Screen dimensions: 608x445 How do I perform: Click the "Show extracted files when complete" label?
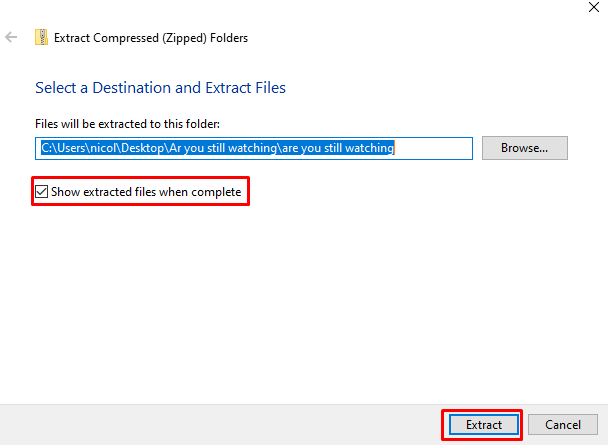[x=146, y=191]
